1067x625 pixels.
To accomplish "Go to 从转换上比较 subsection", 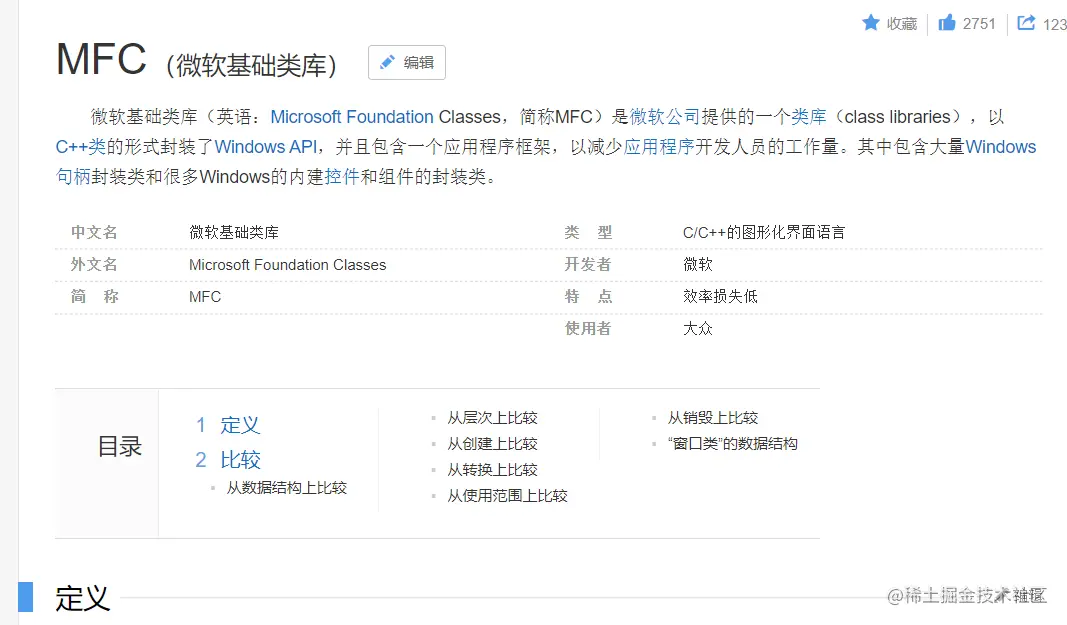I will 492,469.
